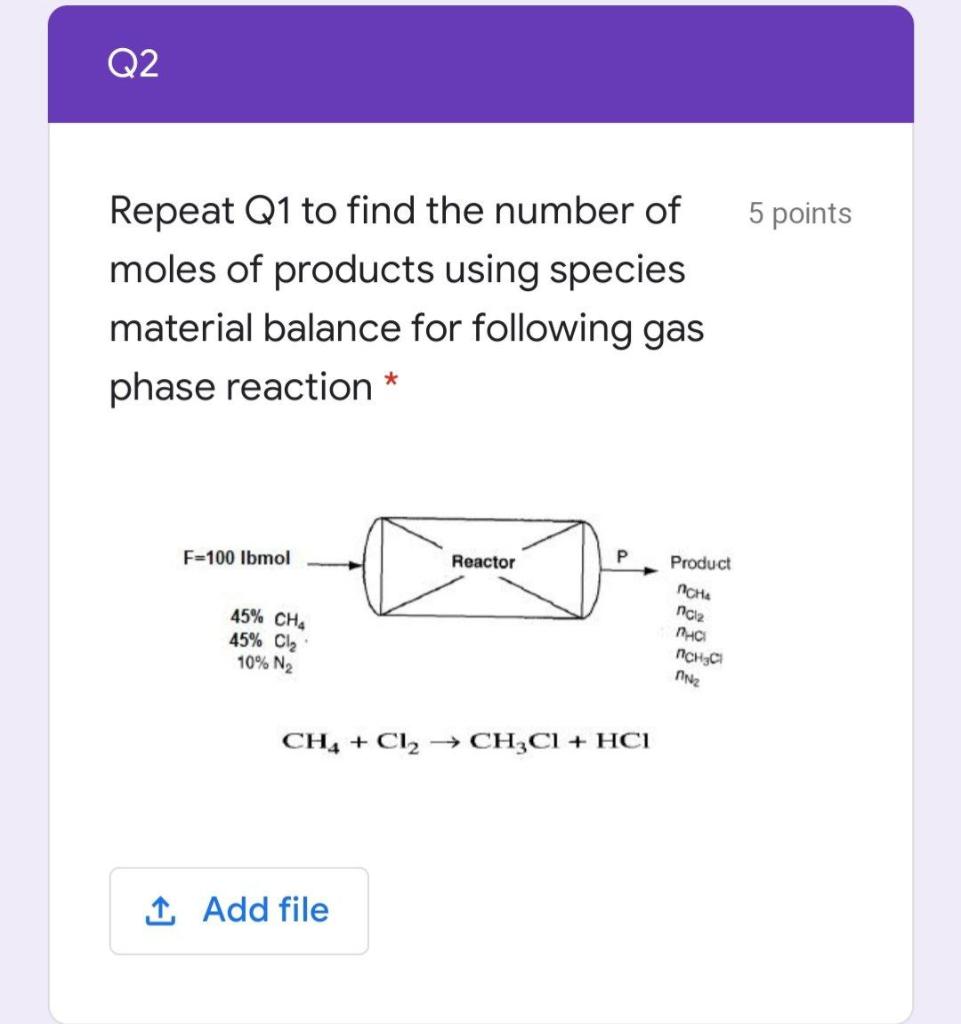Click the purple Q2 header banner
The height and width of the screenshot is (1024, 961).
tap(480, 62)
